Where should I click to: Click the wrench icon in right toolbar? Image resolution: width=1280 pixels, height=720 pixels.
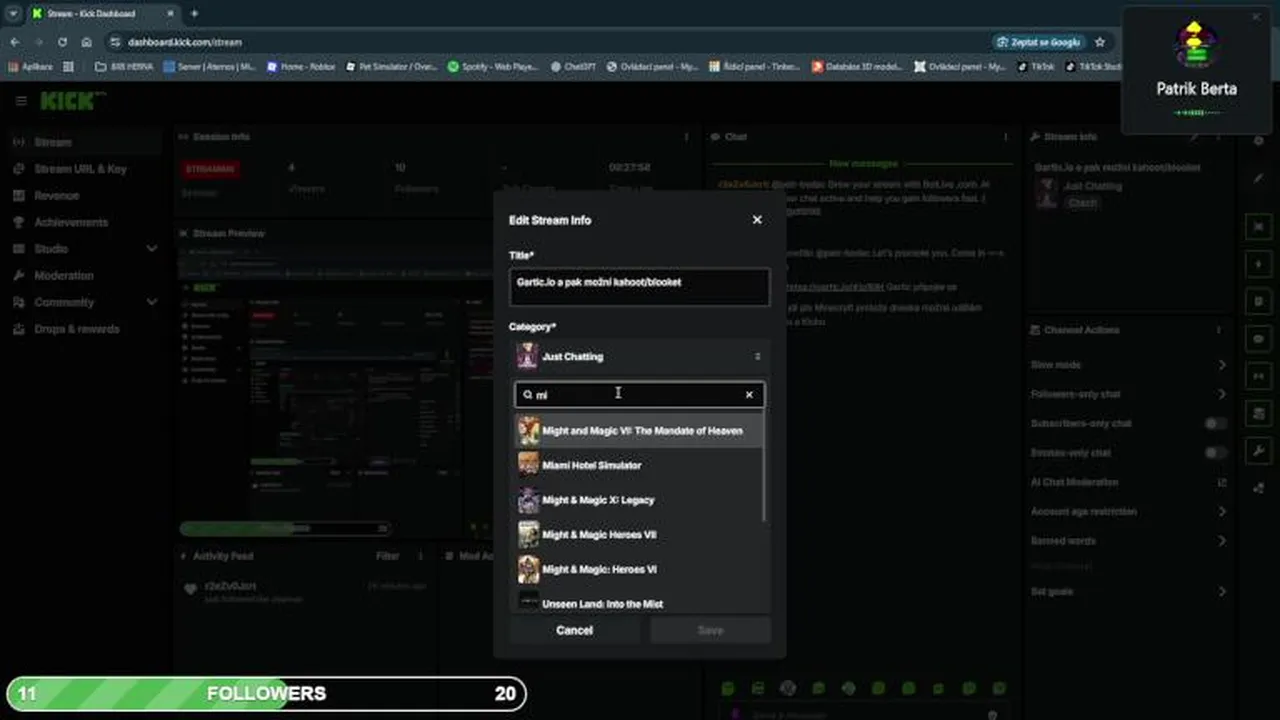(1259, 451)
